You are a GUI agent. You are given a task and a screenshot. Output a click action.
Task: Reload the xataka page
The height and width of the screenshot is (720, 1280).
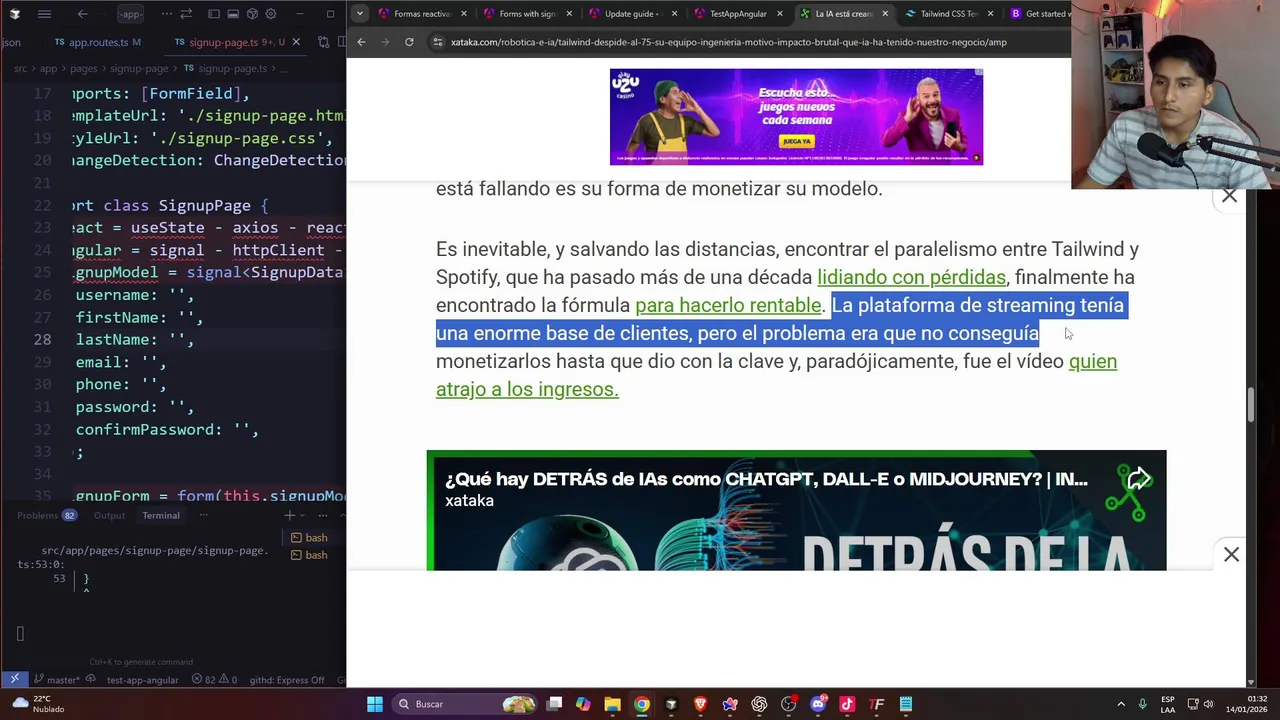(409, 42)
